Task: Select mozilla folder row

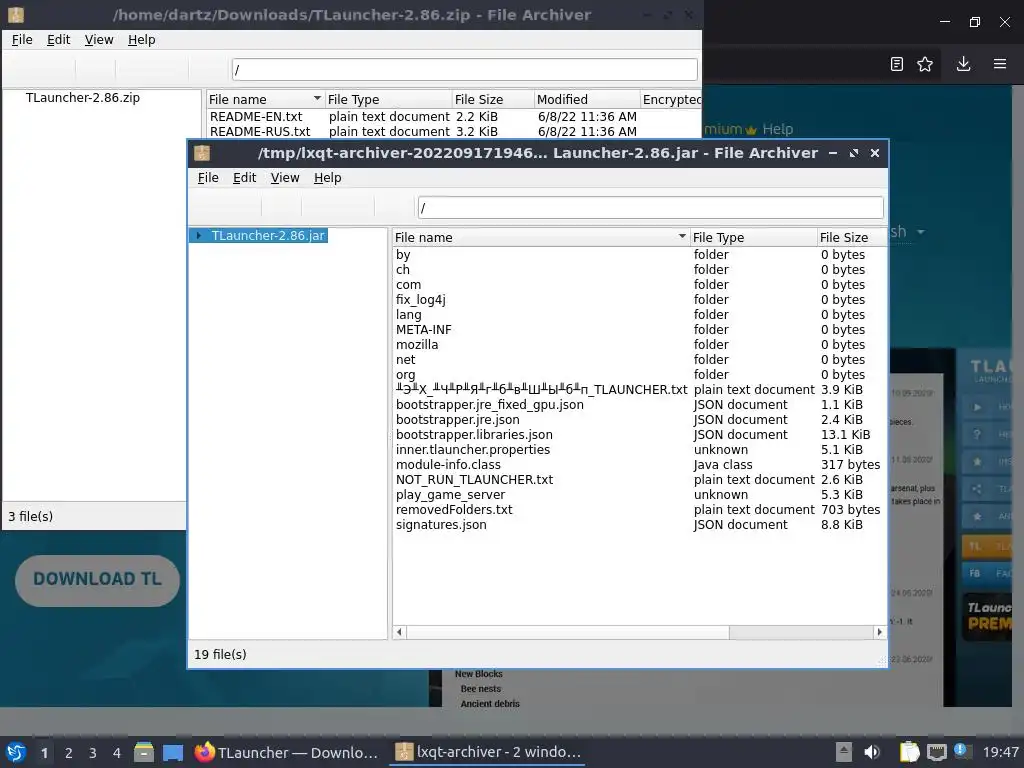Action: coord(417,345)
